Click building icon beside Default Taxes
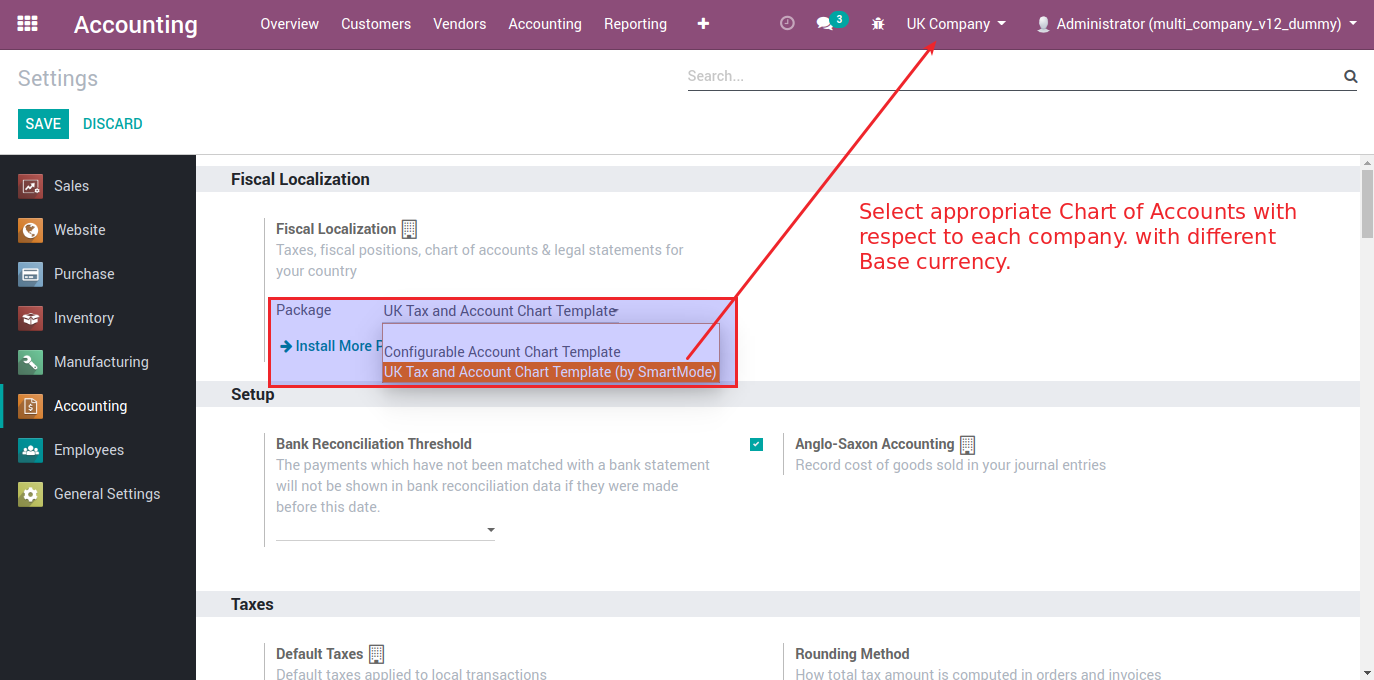1374x680 pixels. [376, 654]
